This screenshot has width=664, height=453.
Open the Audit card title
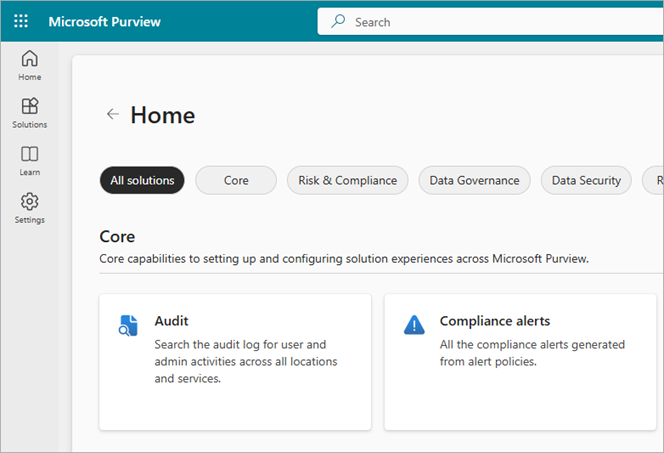171,321
